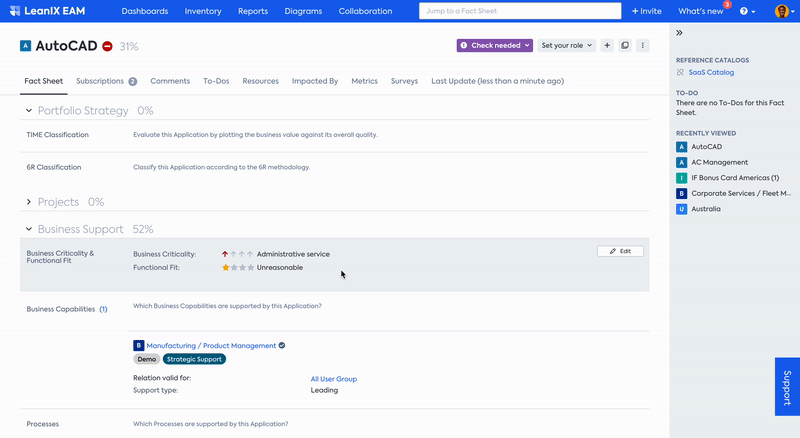
Task: Open the Support side tab
Action: [787, 386]
